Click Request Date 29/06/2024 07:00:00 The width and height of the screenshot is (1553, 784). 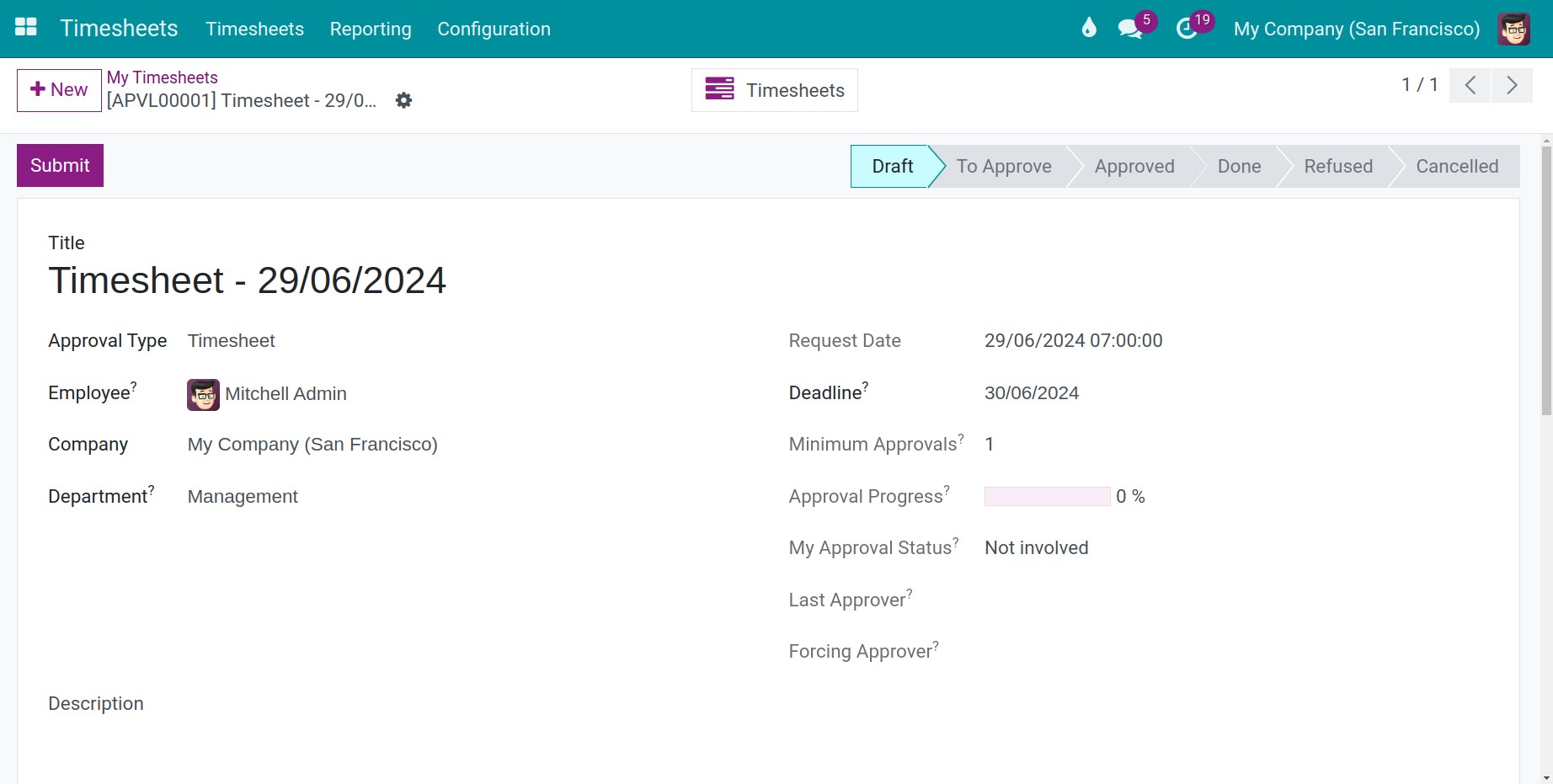[1073, 341]
